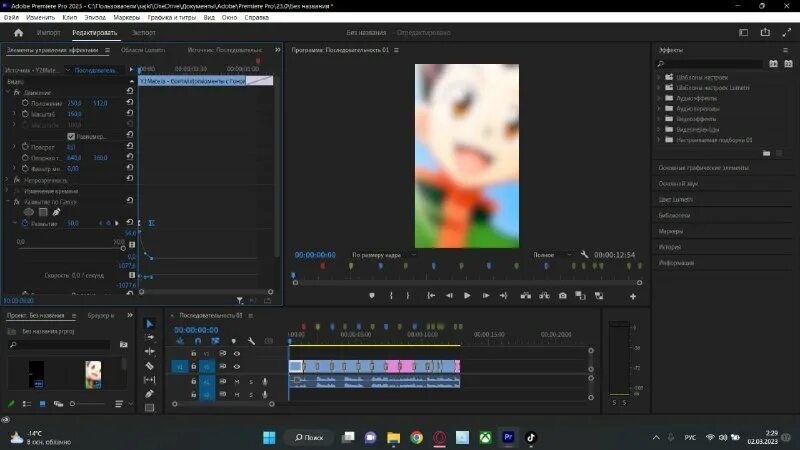Viewport: 800px width, 450px height.
Task: Expand the 'Видеоэффекты' folder
Action: [x=659, y=119]
